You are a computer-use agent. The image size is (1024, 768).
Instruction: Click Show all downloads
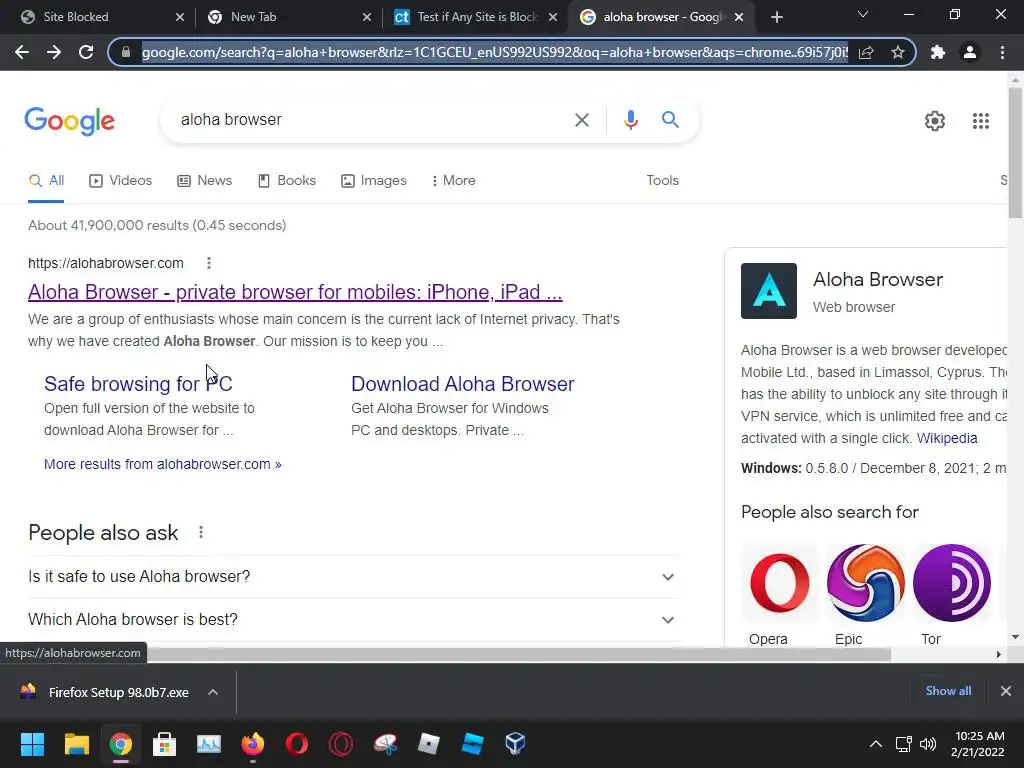948,691
